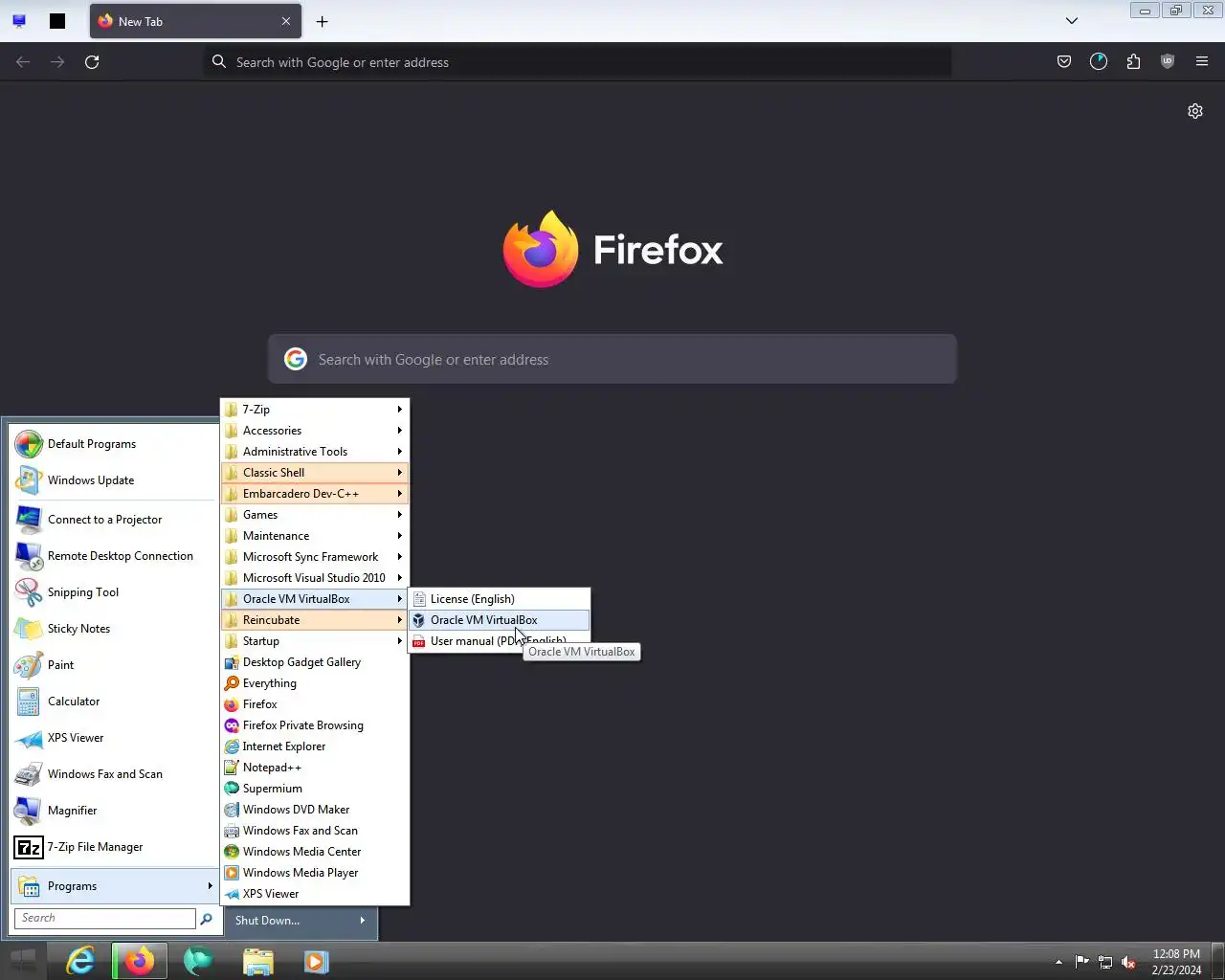
Task: Expand Embarcadero Dev-C++ folder
Action: point(315,494)
